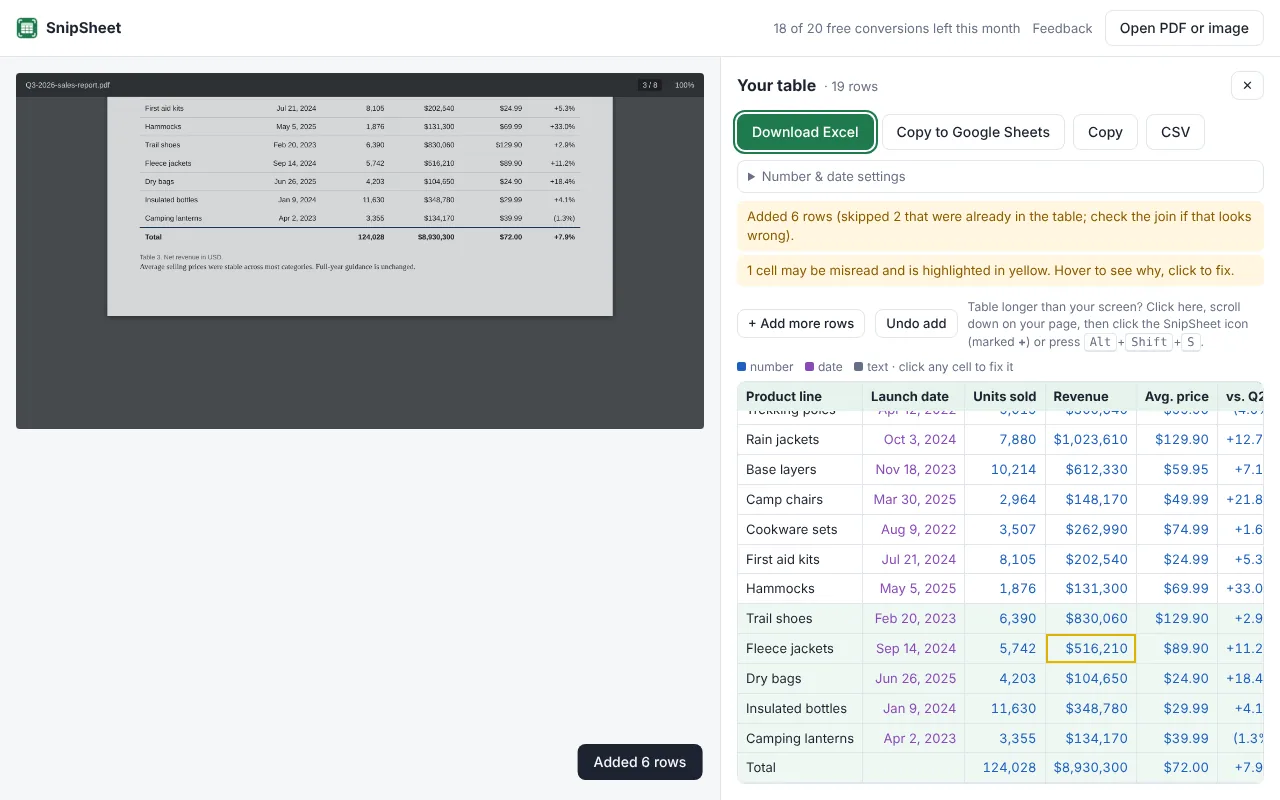
Task: Click the Q3-2026-sales-report.pdf file name
Action: (68, 85)
